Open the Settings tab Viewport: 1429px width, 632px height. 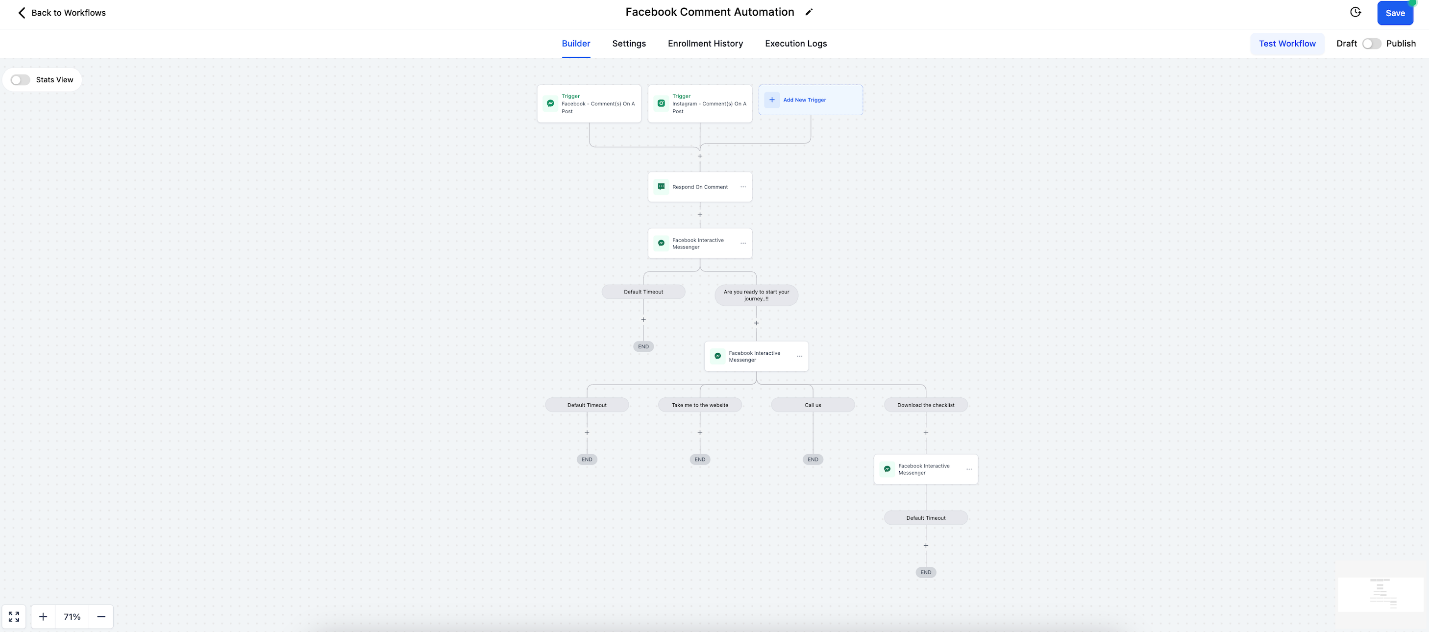629,43
